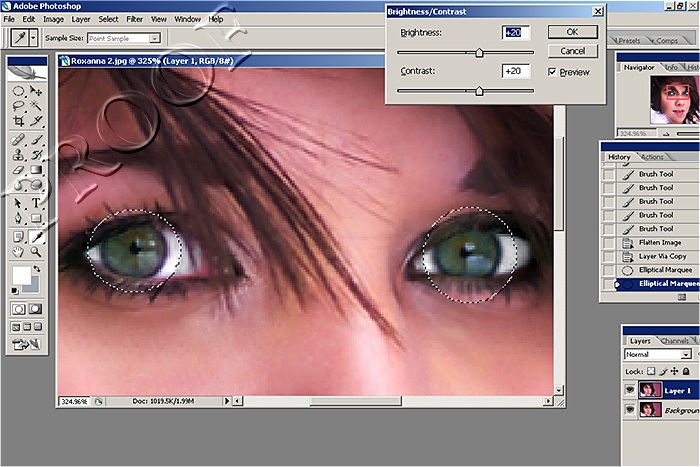Open the Image menu
This screenshot has height=467, width=700.
click(x=54, y=19)
